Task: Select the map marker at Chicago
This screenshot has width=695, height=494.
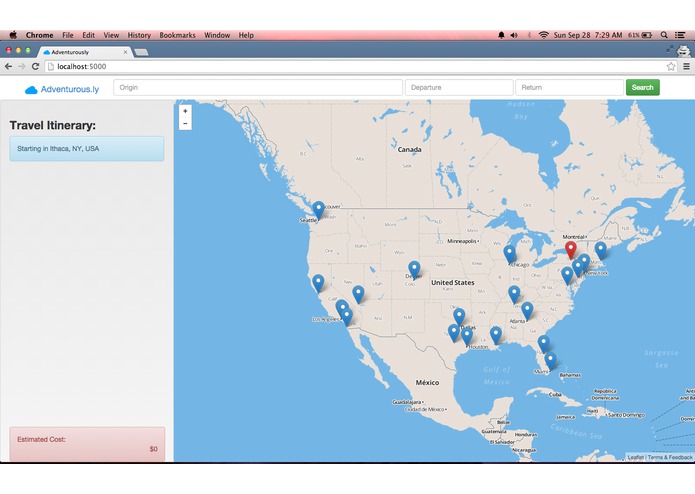Action: pyautogui.click(x=509, y=254)
